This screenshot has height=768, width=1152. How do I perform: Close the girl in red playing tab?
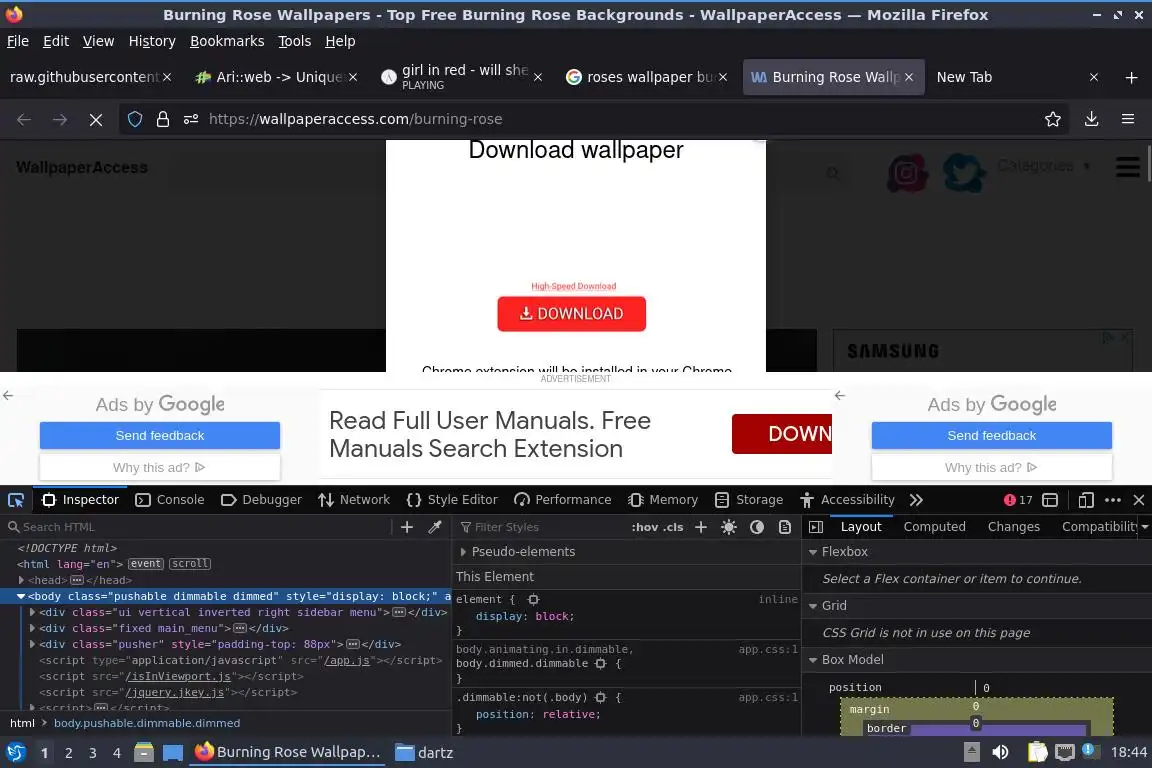coord(538,77)
